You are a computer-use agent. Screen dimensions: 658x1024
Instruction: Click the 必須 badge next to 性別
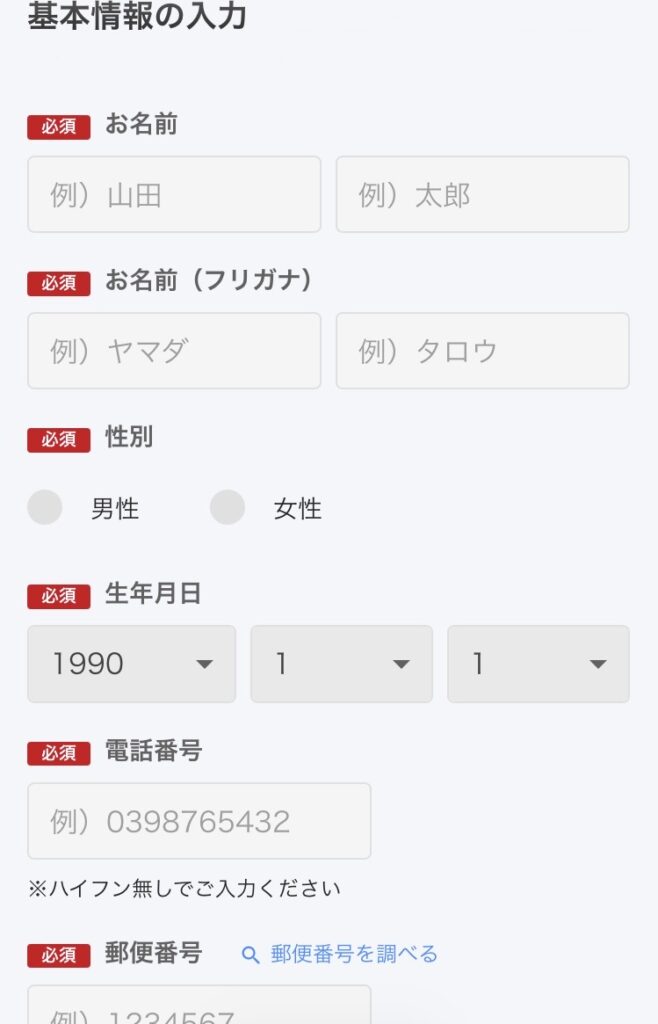point(59,439)
